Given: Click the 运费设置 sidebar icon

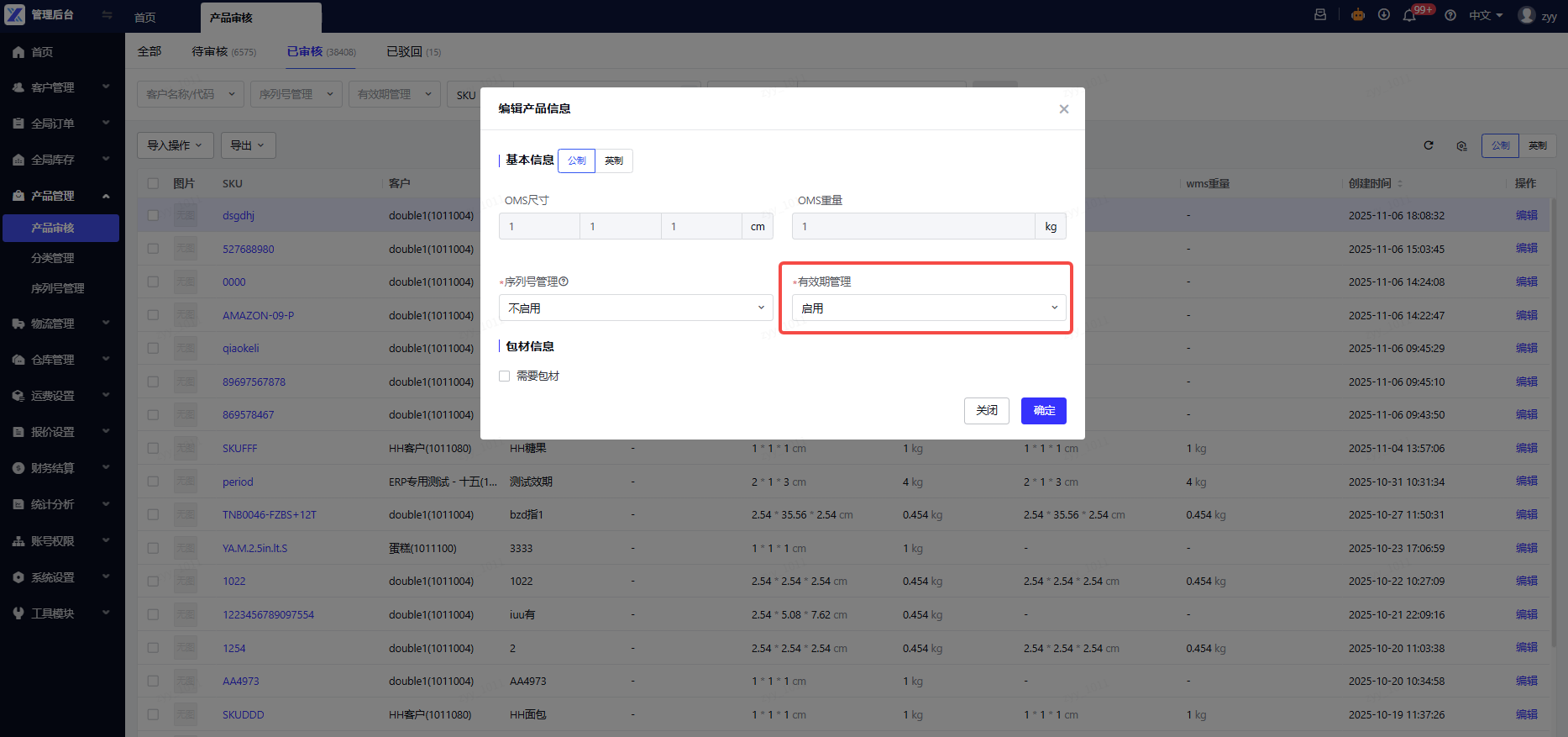Looking at the screenshot, I should coord(18,396).
